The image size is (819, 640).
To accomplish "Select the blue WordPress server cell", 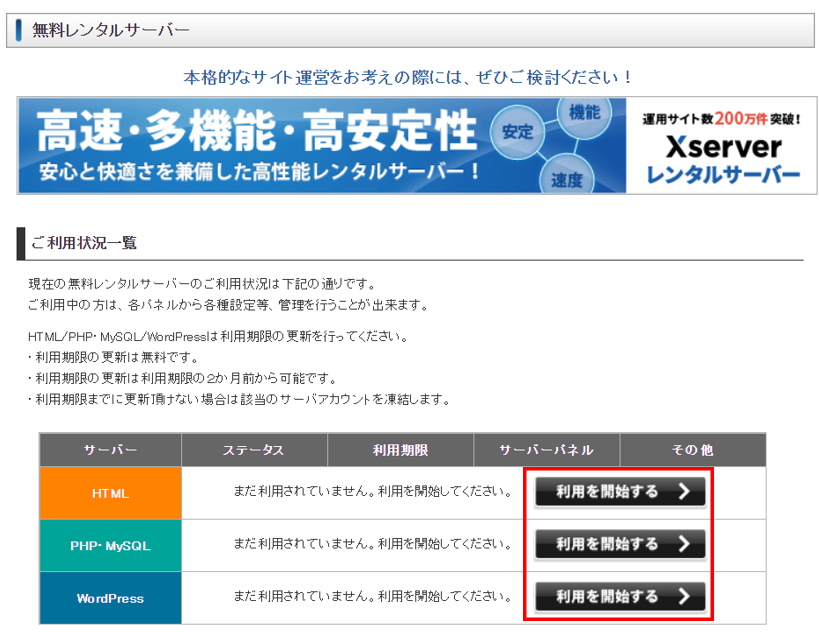I will click(110, 598).
